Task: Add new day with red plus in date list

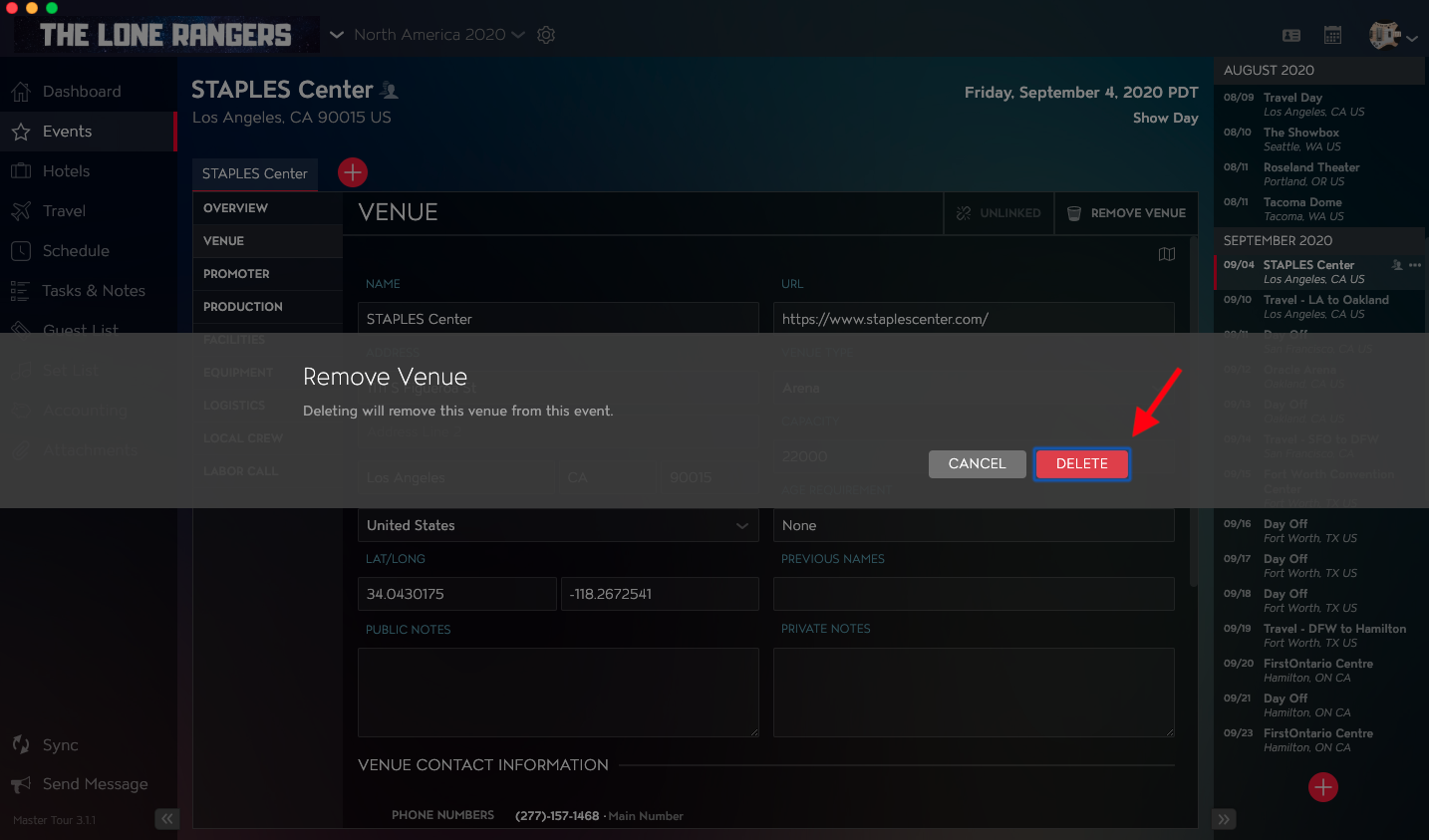Action: [x=1323, y=787]
